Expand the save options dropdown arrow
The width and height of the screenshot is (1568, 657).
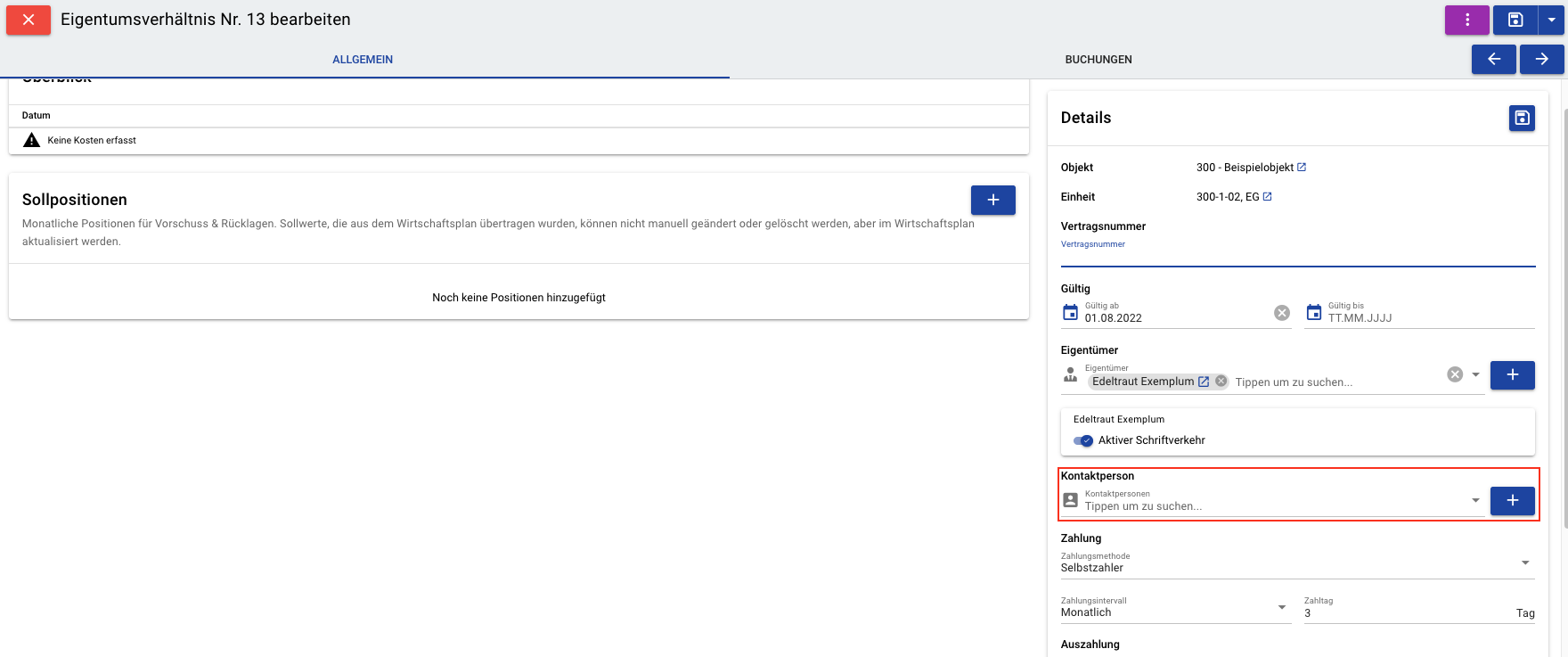(x=1551, y=20)
